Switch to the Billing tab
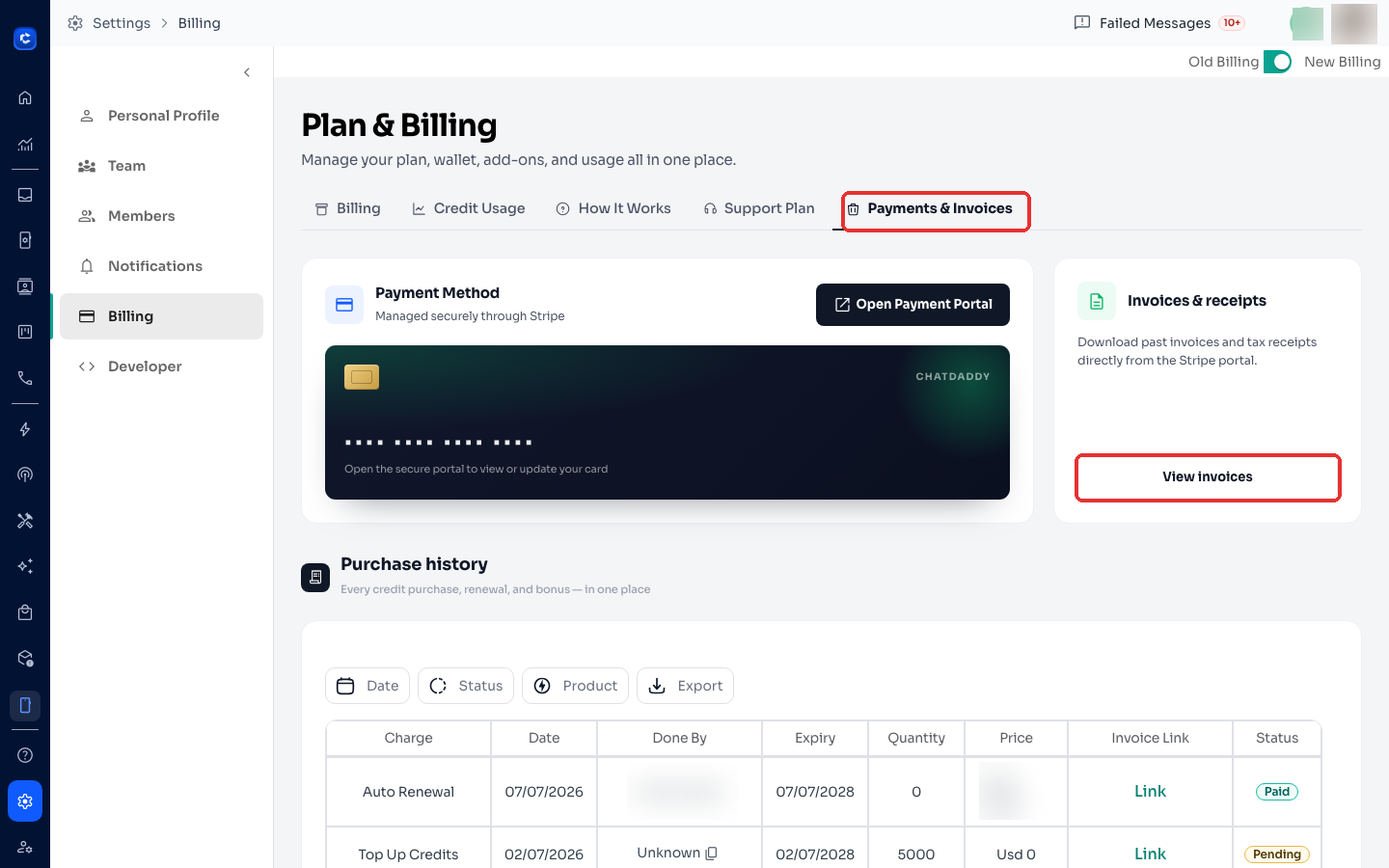 coord(348,208)
